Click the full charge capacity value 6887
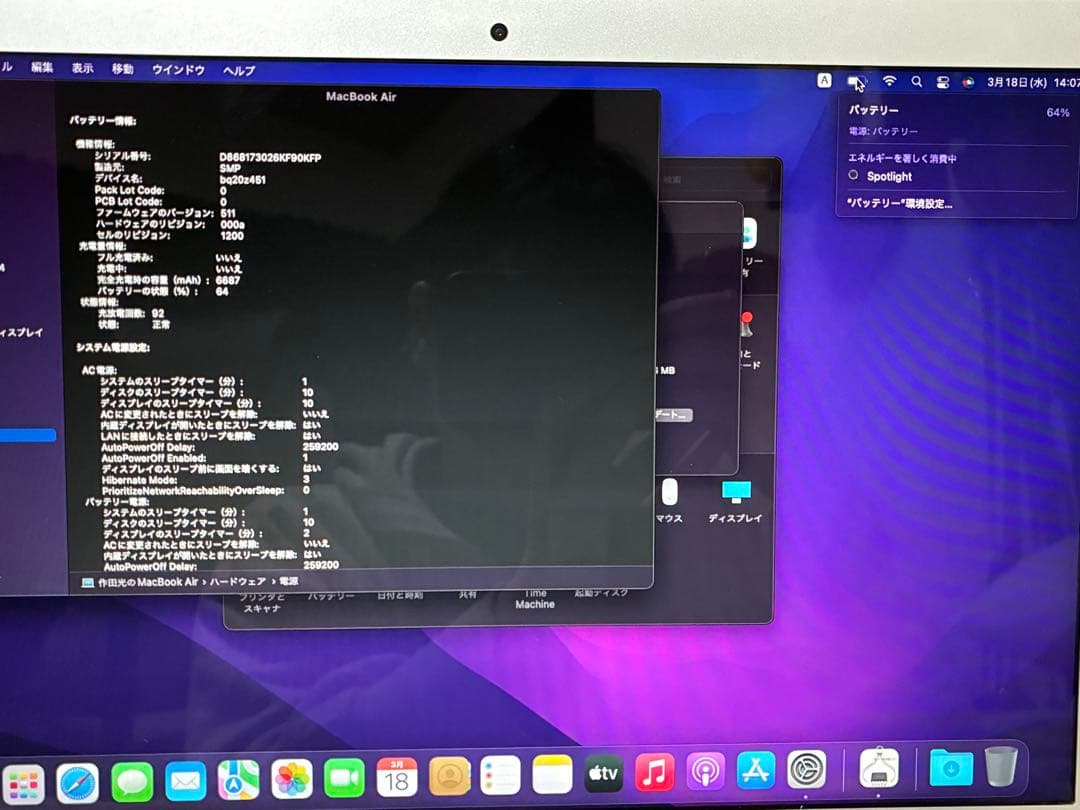Image resolution: width=1080 pixels, height=810 pixels. pos(227,280)
